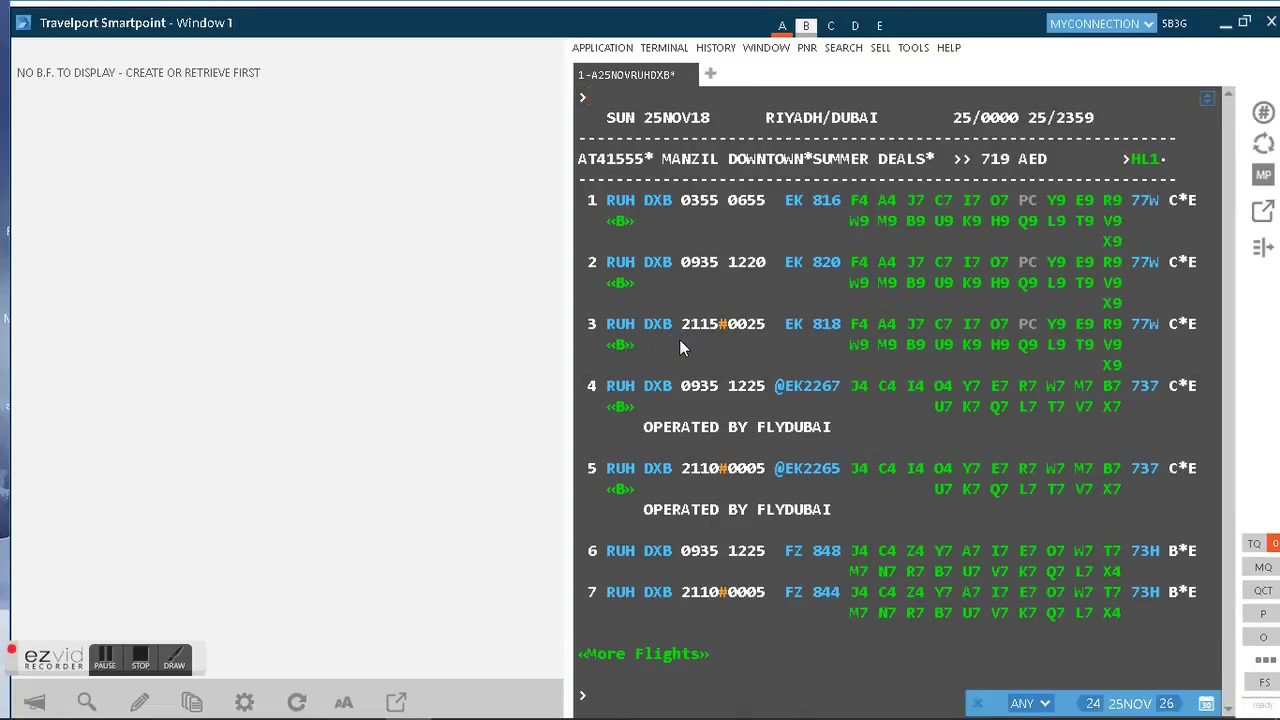Switch to work area E
This screenshot has width=1280, height=720.
pos(879,26)
